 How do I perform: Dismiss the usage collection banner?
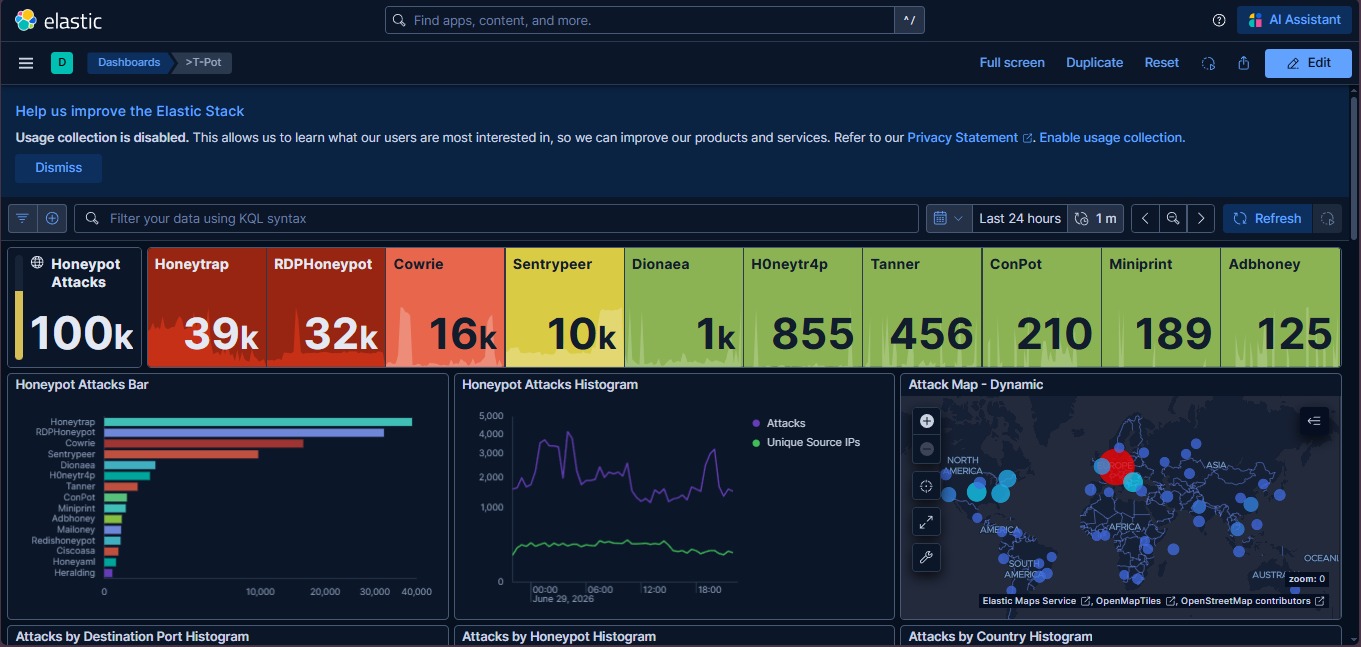[59, 168]
